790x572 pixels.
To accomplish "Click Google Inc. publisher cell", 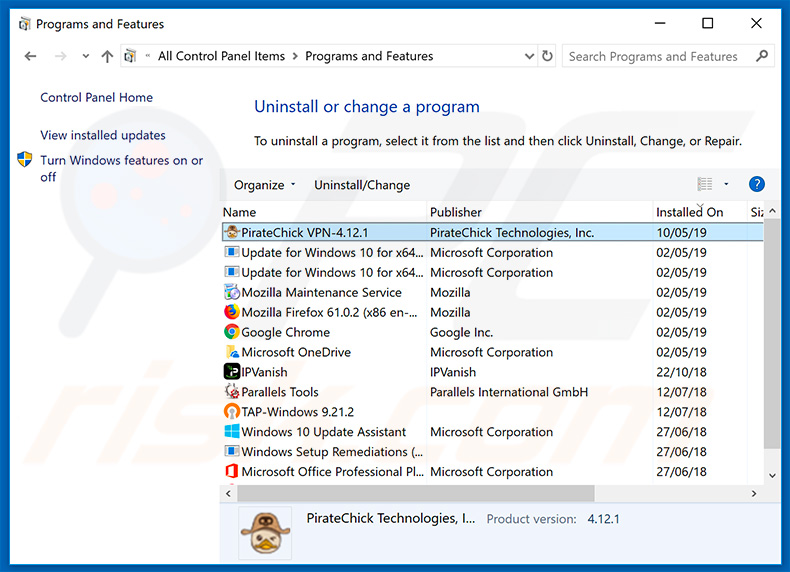I will [x=462, y=332].
